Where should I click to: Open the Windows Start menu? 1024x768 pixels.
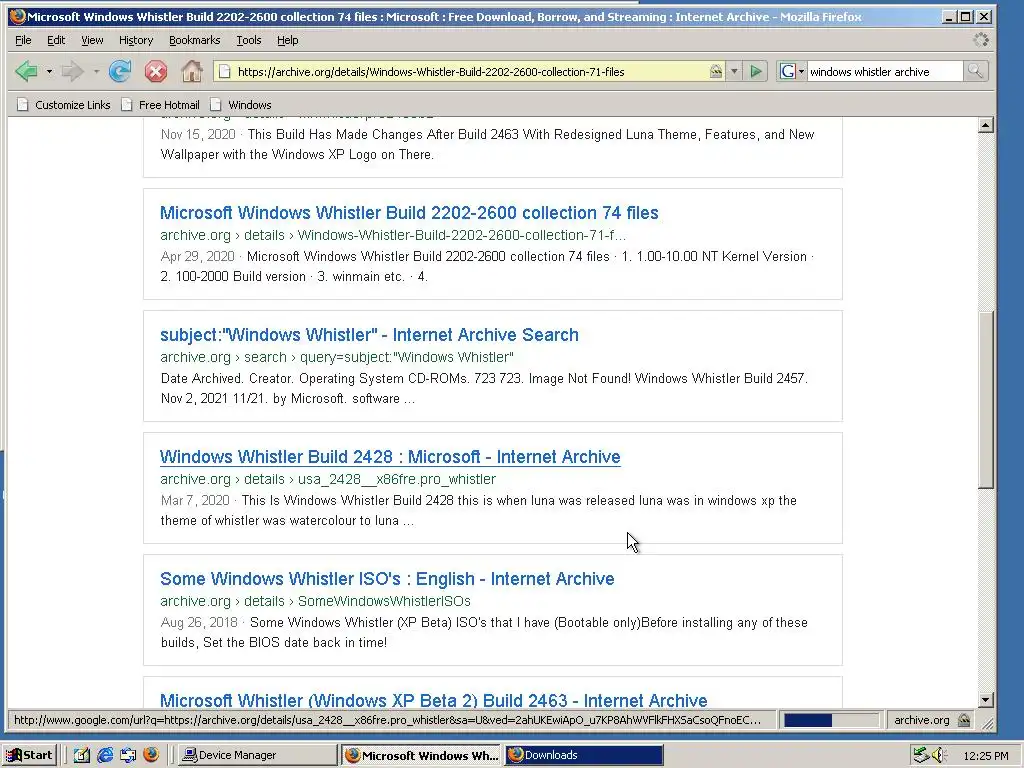point(30,755)
